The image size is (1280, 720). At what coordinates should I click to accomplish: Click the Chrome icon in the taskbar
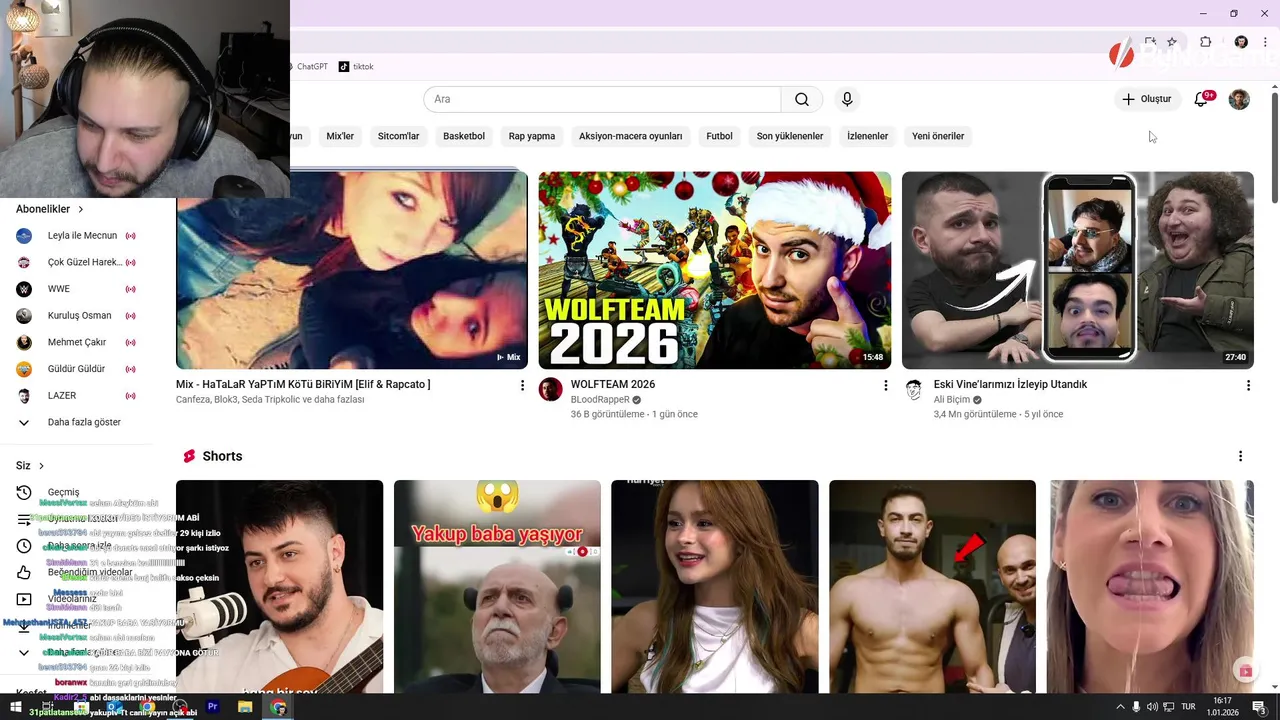tap(278, 707)
